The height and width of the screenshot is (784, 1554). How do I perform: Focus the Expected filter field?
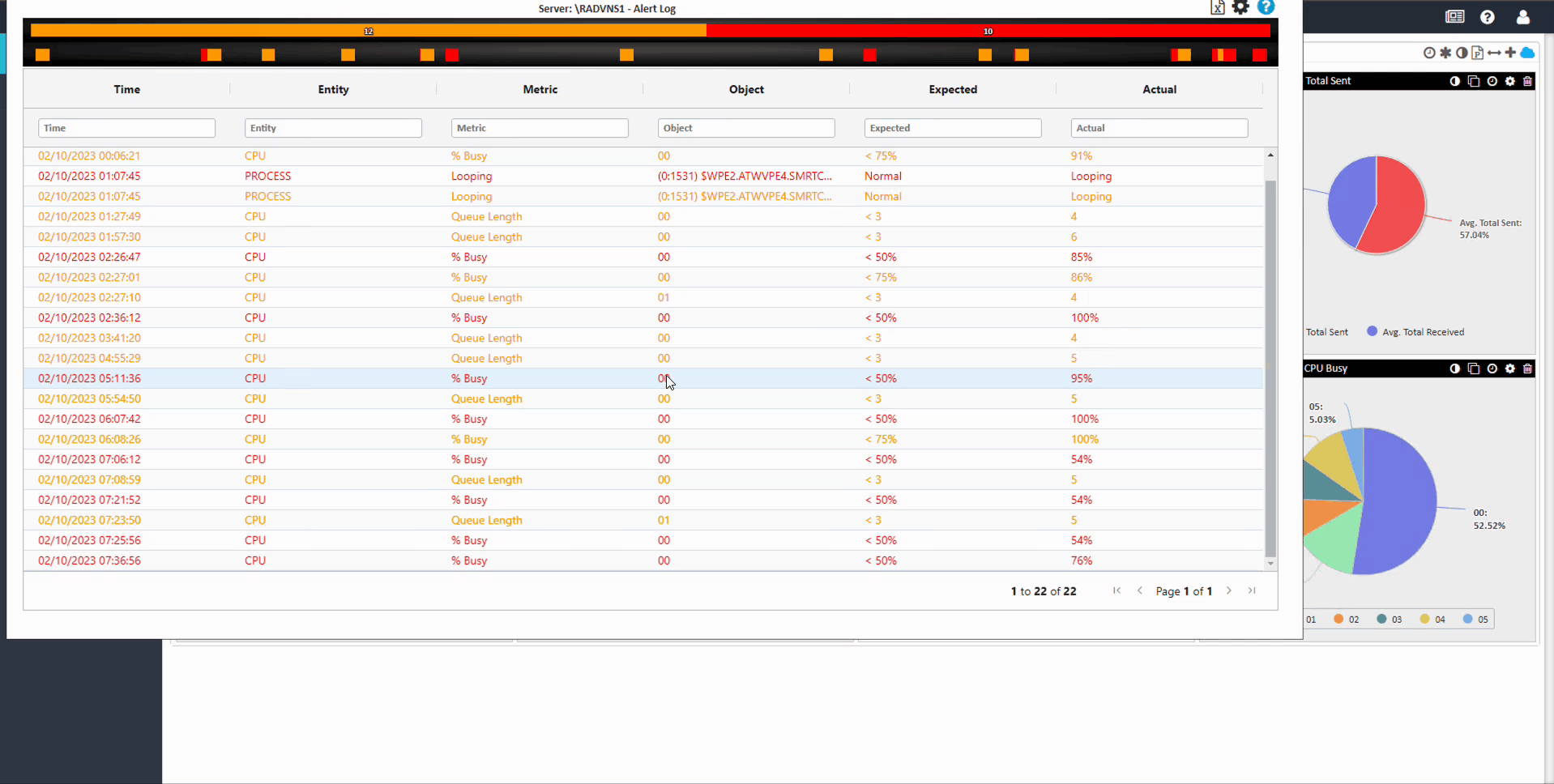coord(953,128)
